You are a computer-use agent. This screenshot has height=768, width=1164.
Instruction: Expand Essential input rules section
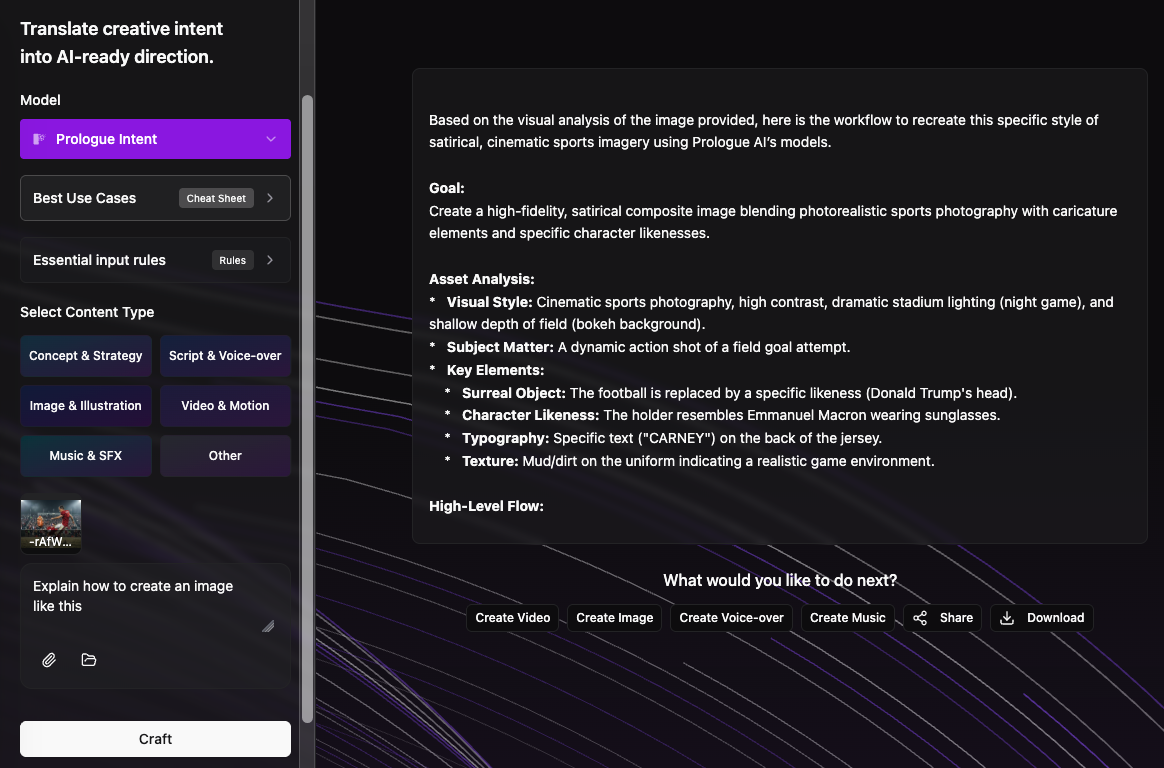[x=155, y=260]
